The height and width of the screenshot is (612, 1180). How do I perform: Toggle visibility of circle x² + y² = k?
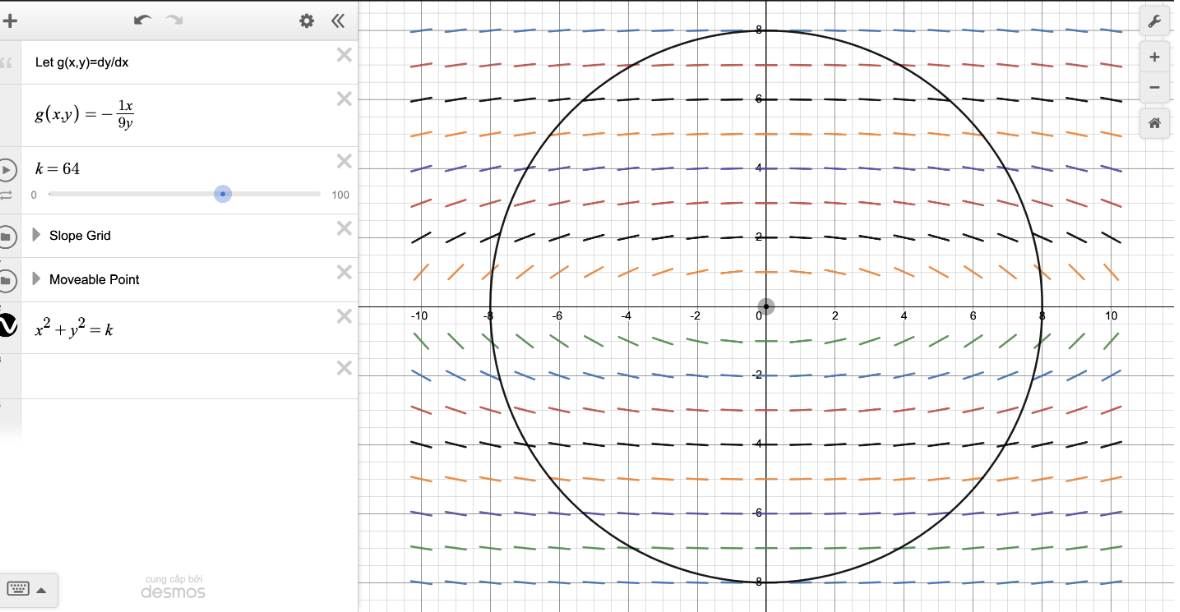pyautogui.click(x=8, y=325)
